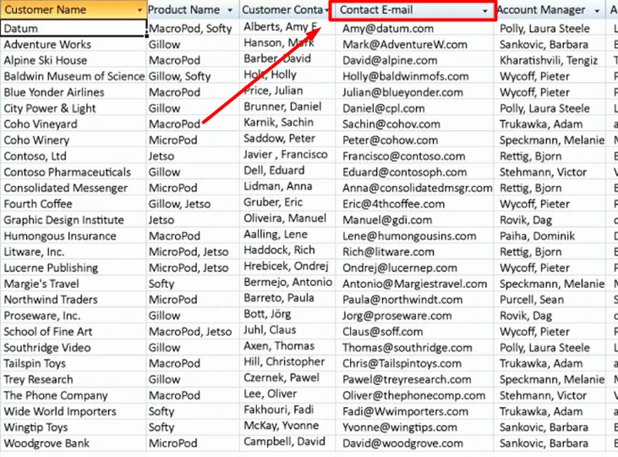The height and width of the screenshot is (457, 618).
Task: Click the Wide World Importers cell
Action: (73, 411)
